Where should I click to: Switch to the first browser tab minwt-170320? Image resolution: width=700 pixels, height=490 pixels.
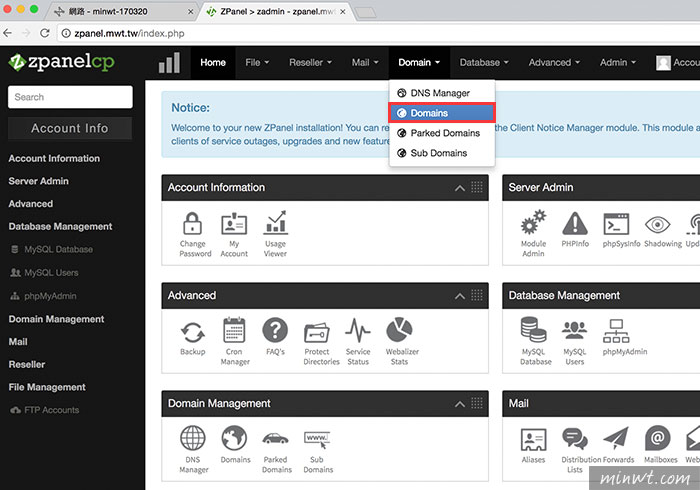coord(121,11)
